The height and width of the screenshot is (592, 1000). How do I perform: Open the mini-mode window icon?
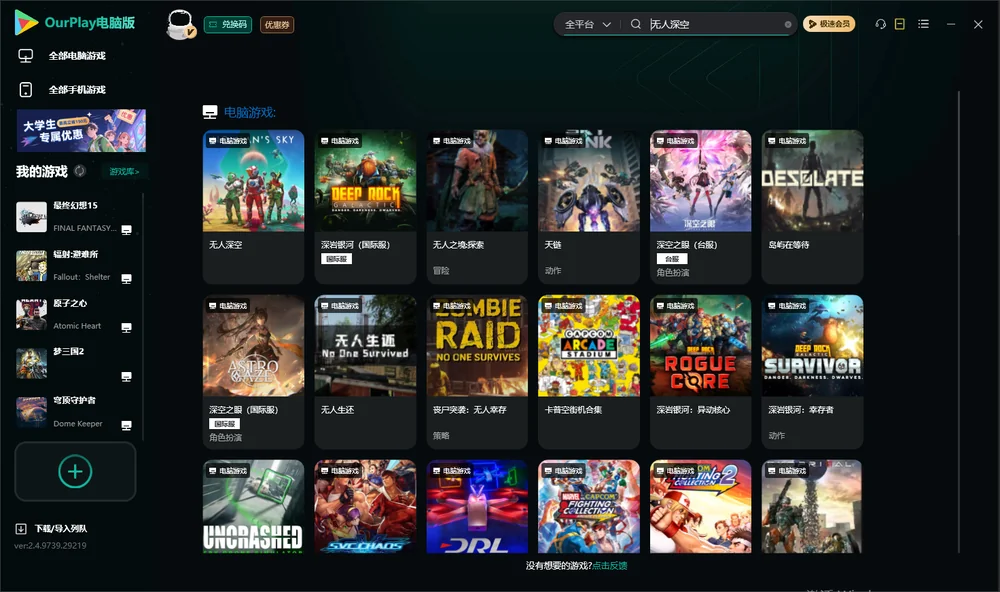(x=899, y=24)
